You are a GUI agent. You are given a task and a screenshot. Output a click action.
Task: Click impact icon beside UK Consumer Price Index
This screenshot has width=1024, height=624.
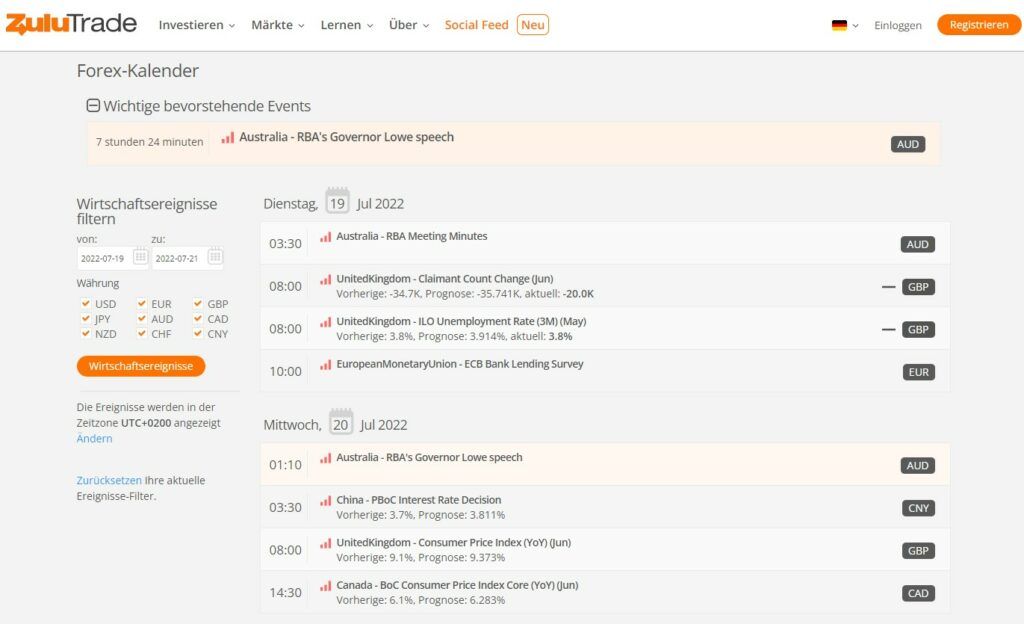325,543
